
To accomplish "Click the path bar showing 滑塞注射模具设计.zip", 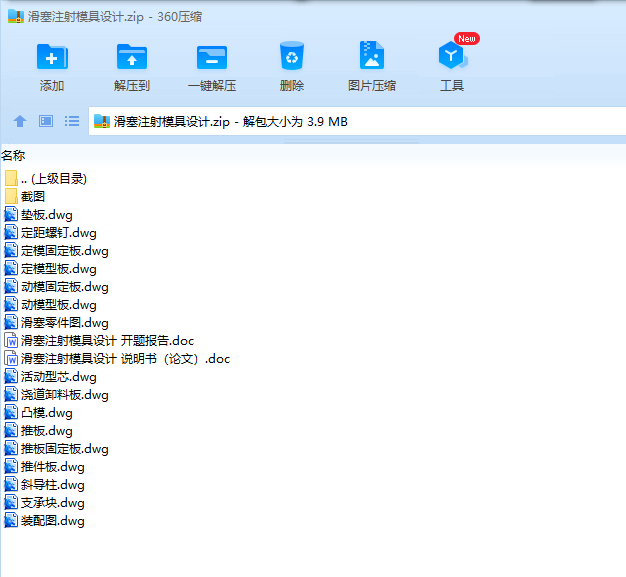I will (x=357, y=121).
